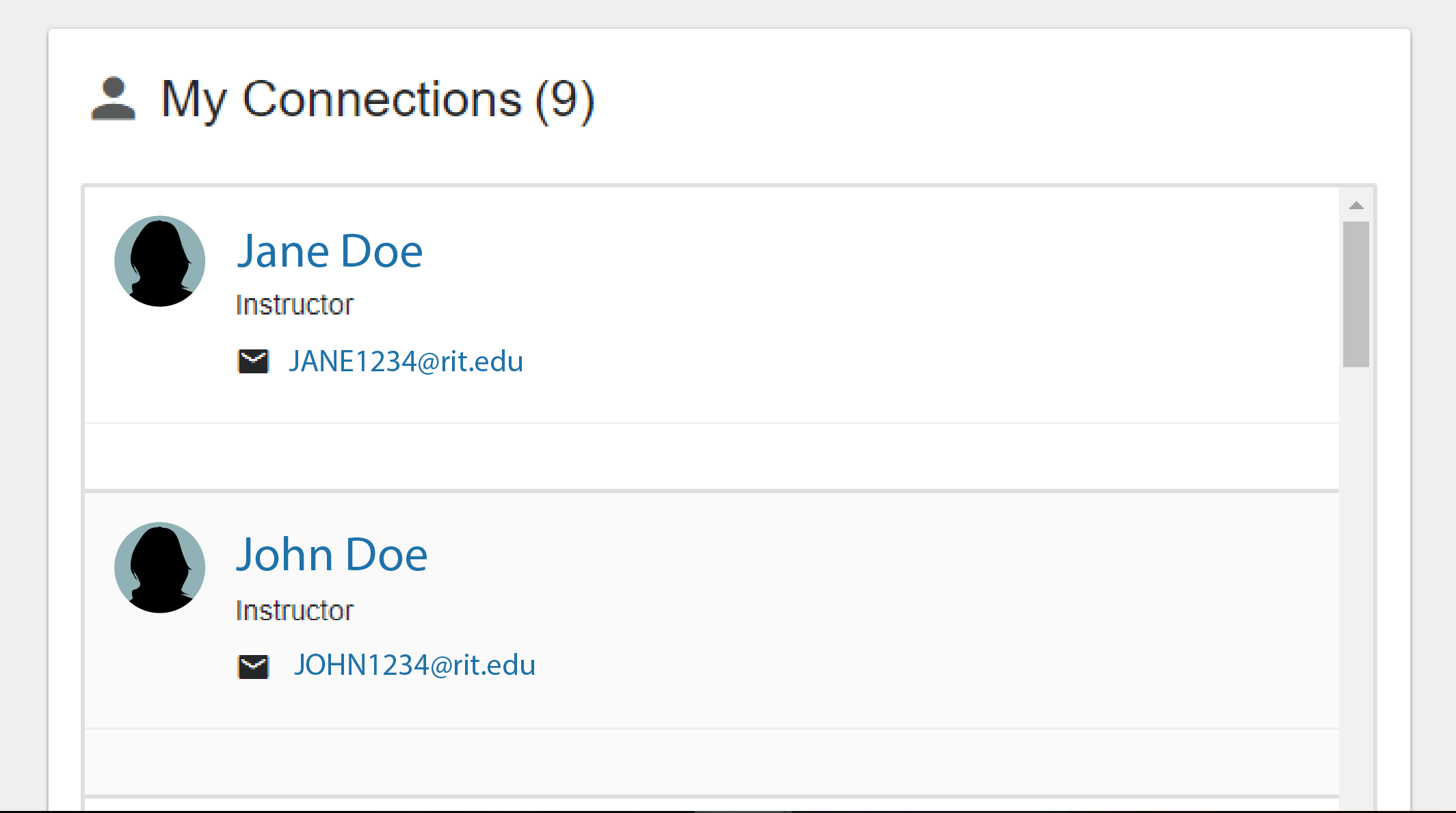Click the Instructor label under John Doe
The height and width of the screenshot is (813, 1456).
click(295, 611)
